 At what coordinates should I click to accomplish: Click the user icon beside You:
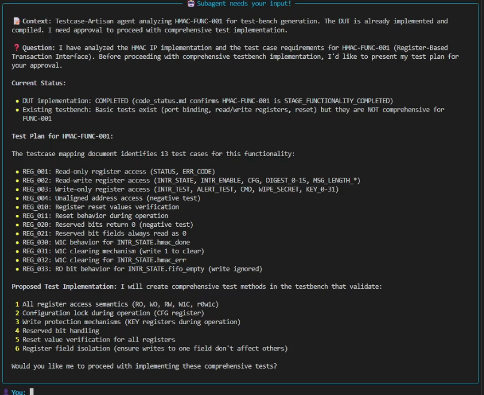[6, 392]
